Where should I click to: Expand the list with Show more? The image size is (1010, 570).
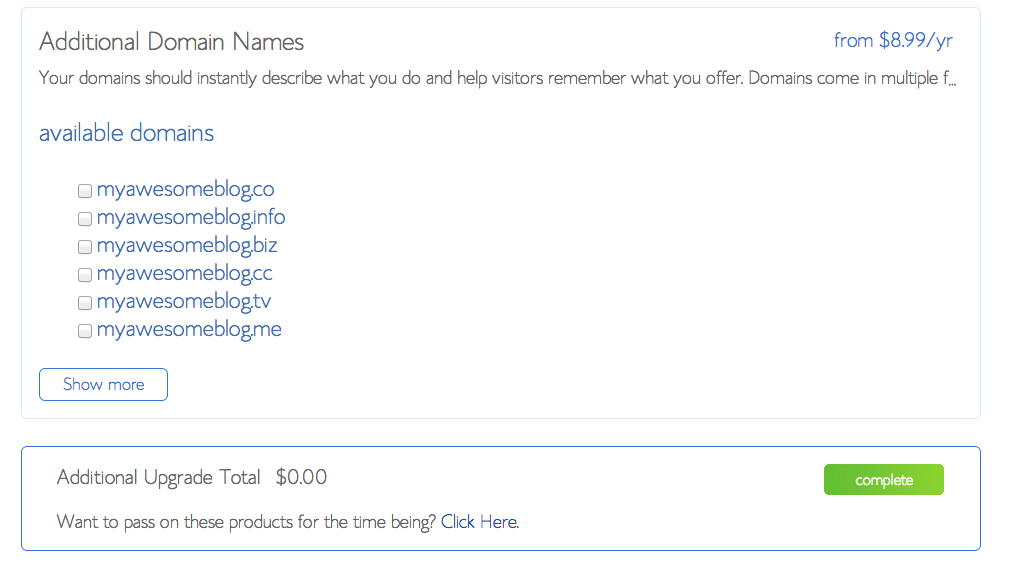coord(103,385)
